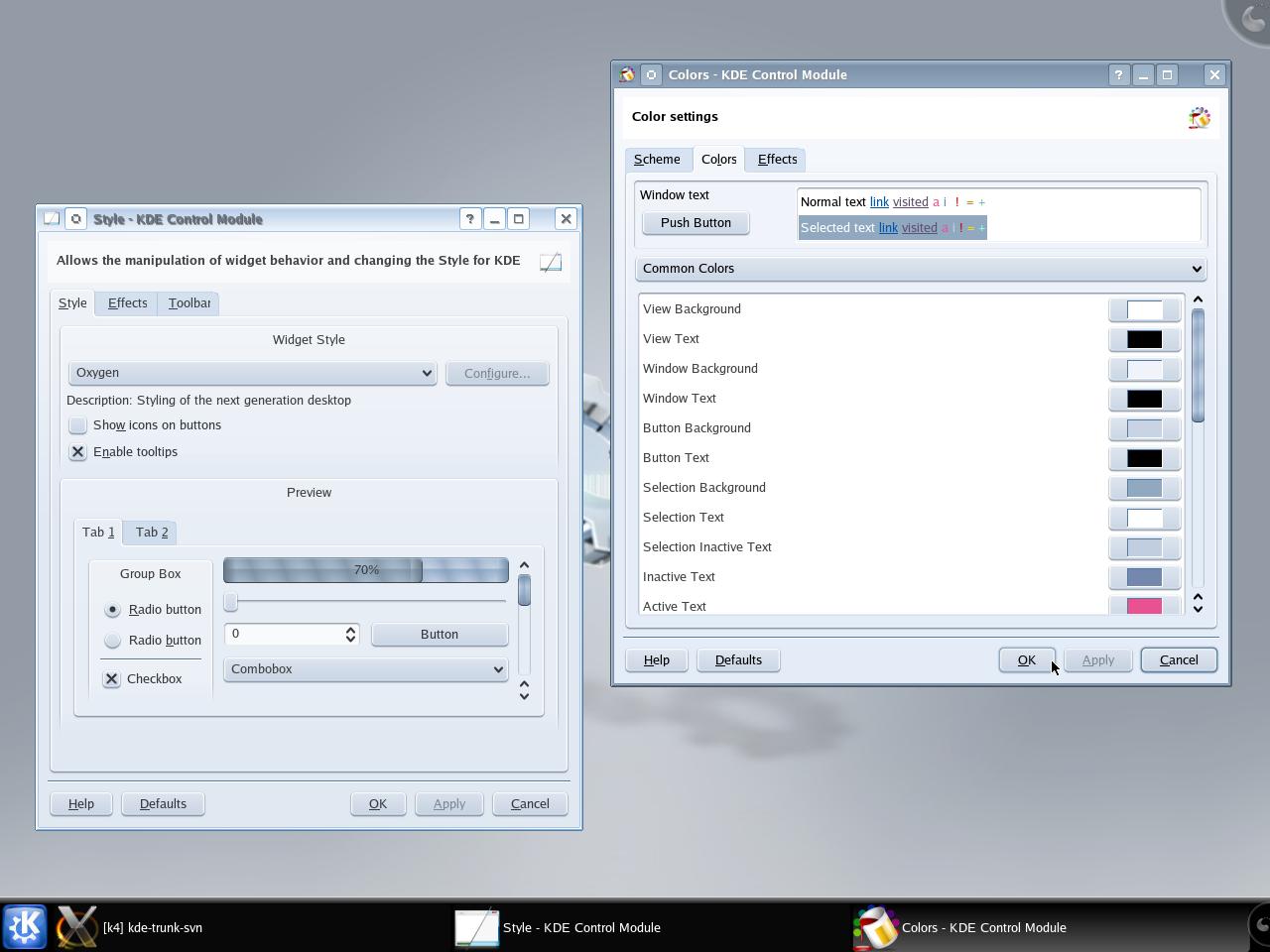Click the blue link in Normal text preview
The height and width of the screenshot is (952, 1270).
(x=879, y=202)
